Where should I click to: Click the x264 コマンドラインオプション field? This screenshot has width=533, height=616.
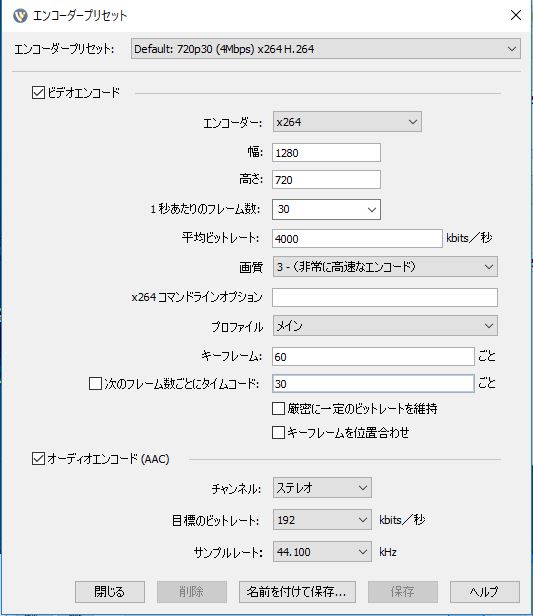385,297
